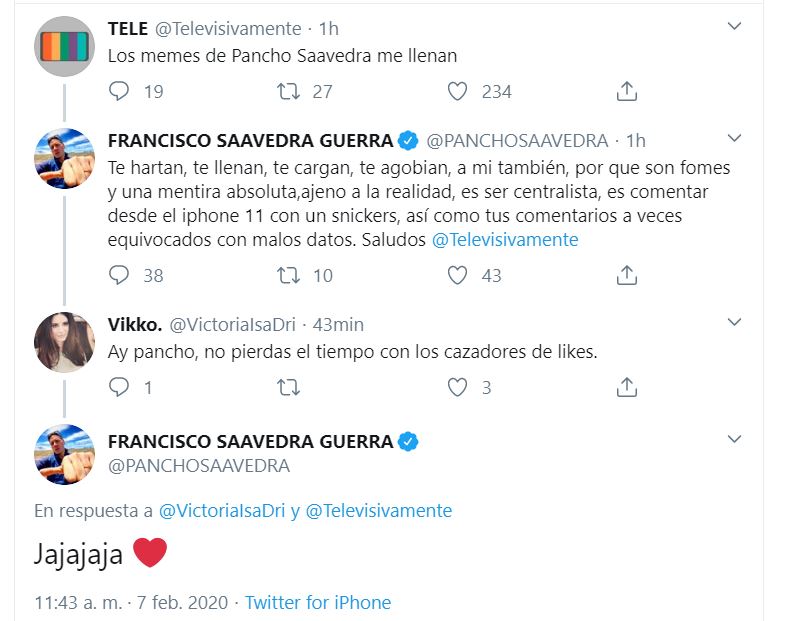
Task: Open more options chevron on TELE's tweet
Action: click(x=734, y=26)
